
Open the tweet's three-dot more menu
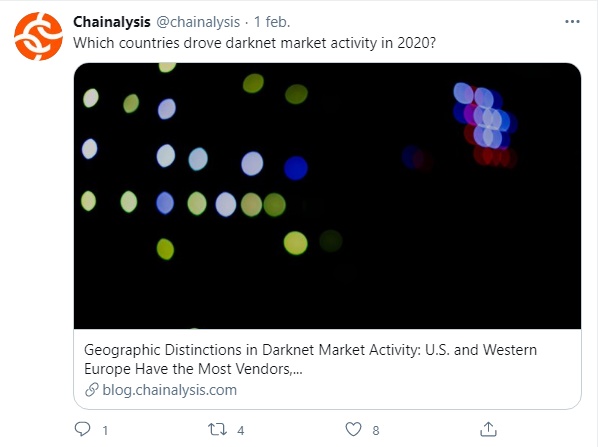[572, 22]
